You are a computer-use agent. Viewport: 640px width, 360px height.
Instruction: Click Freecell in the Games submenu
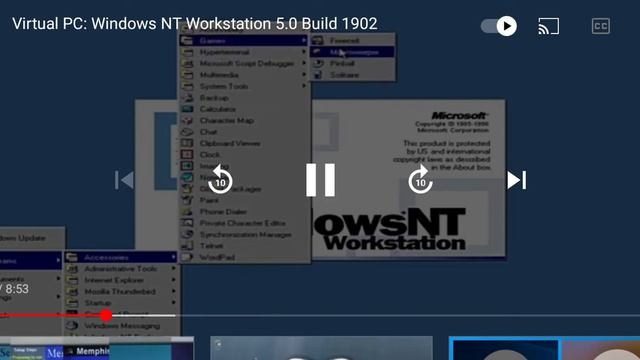pos(352,40)
